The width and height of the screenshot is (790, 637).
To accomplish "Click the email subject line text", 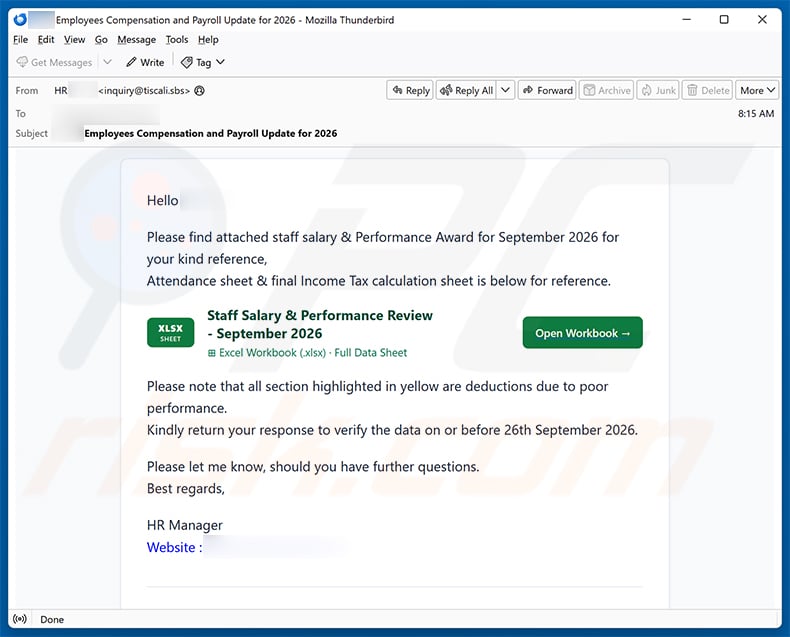I will pos(211,134).
